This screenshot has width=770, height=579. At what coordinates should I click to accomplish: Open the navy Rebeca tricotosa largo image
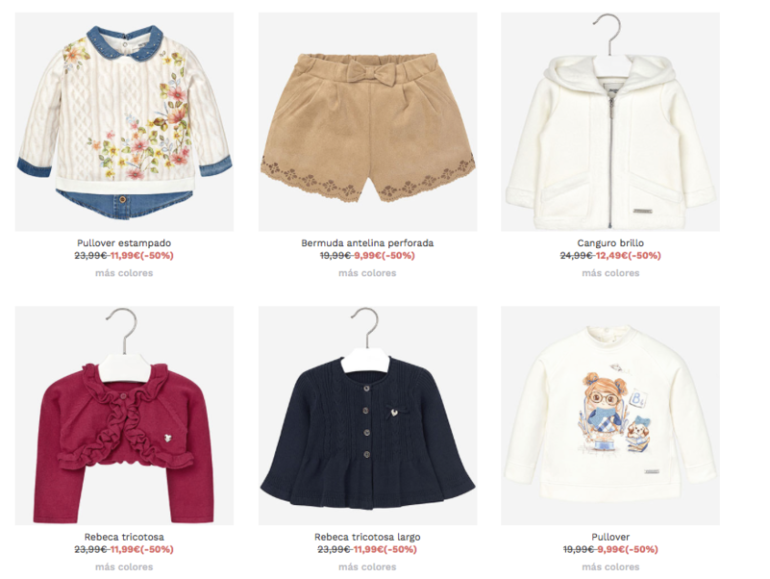pos(368,415)
